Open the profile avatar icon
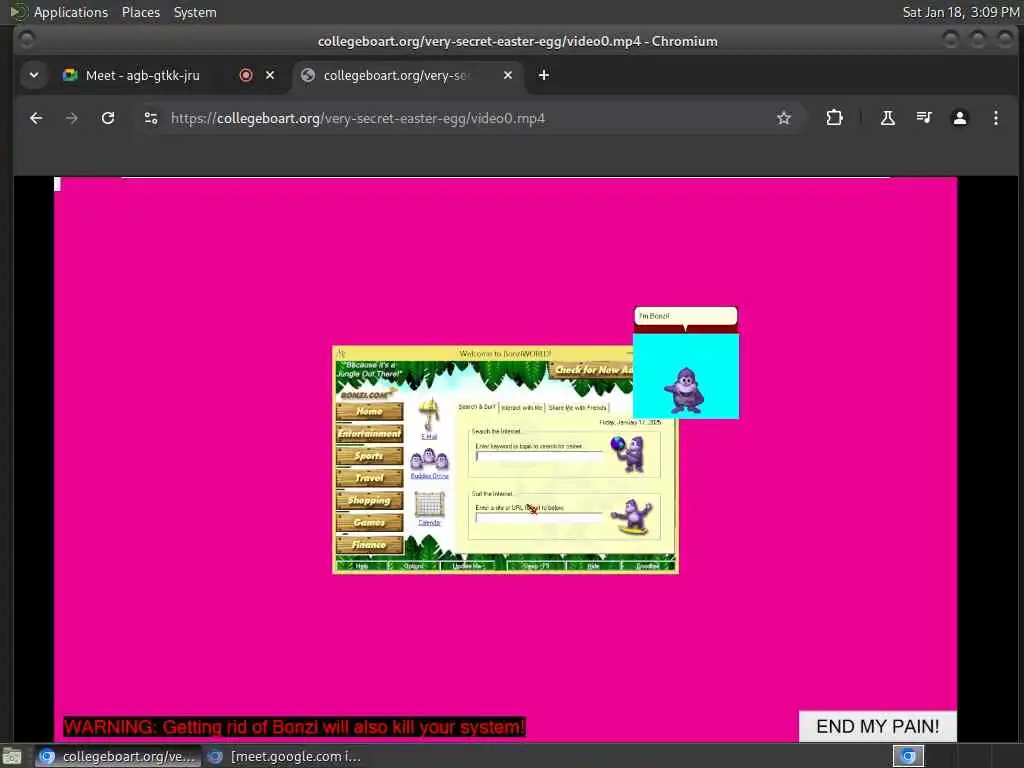The height and width of the screenshot is (768, 1024). tap(959, 118)
